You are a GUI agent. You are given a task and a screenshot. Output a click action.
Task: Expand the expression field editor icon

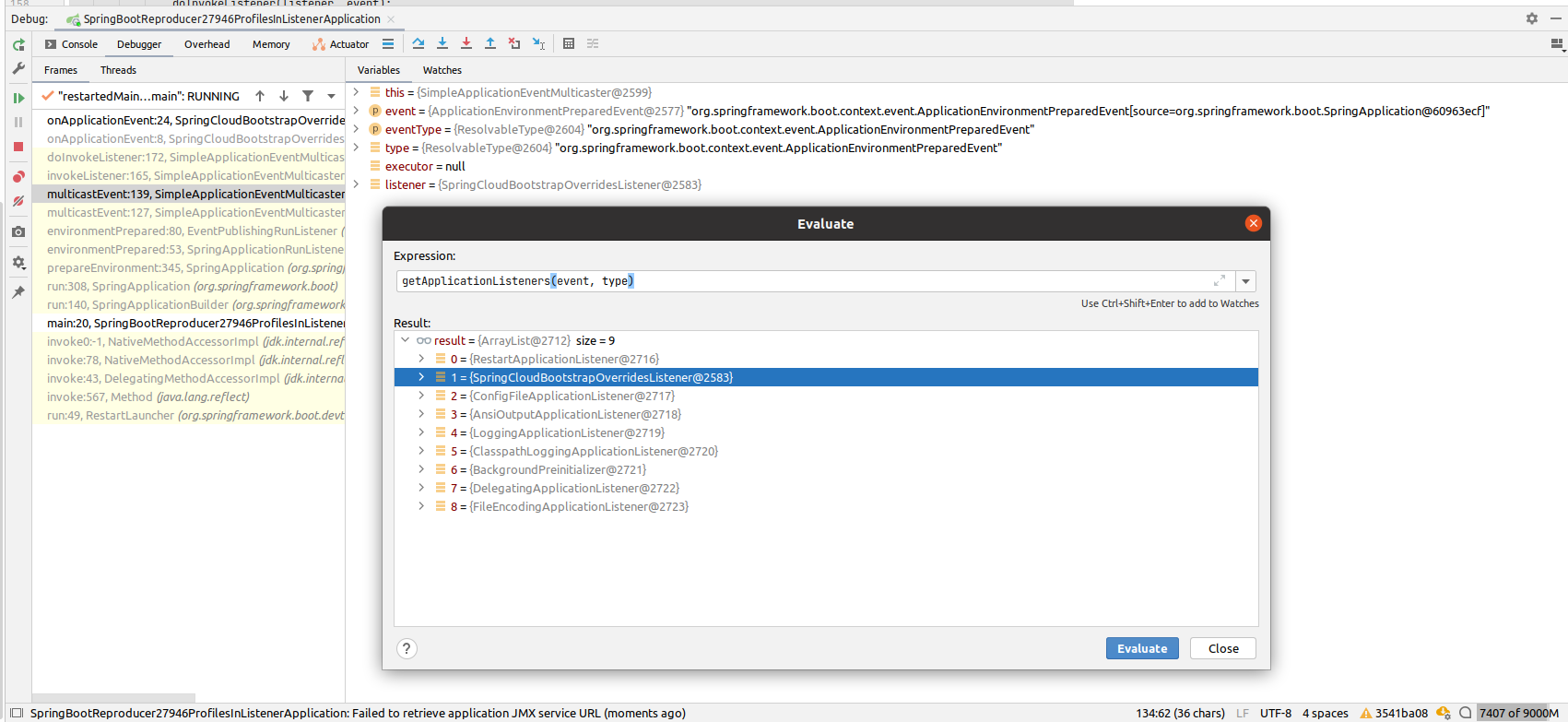click(1220, 280)
